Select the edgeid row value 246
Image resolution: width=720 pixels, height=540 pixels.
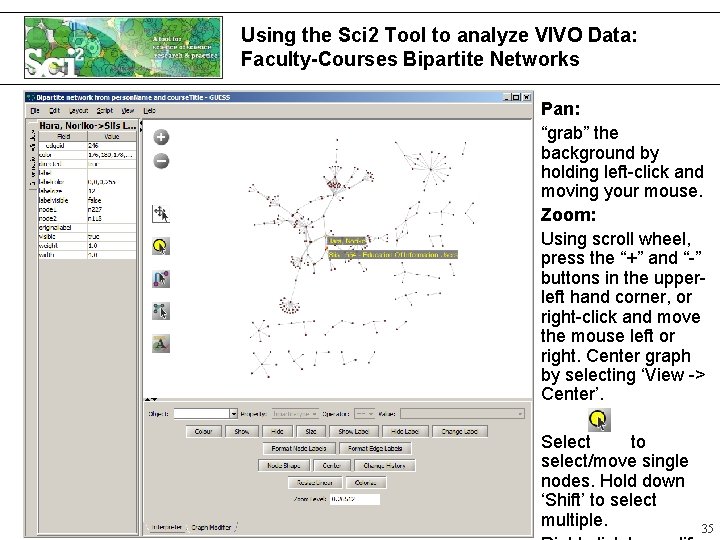(112, 146)
